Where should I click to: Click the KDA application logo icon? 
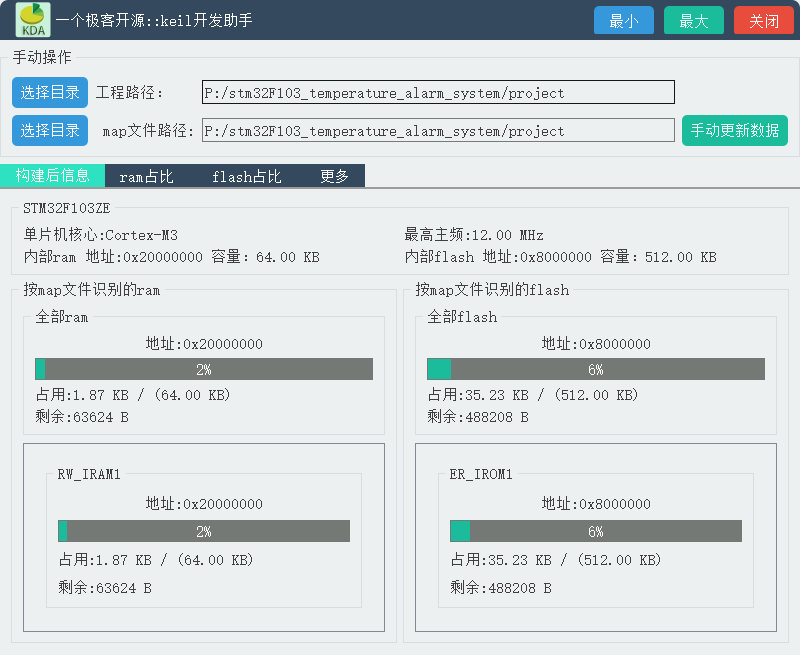(31, 18)
